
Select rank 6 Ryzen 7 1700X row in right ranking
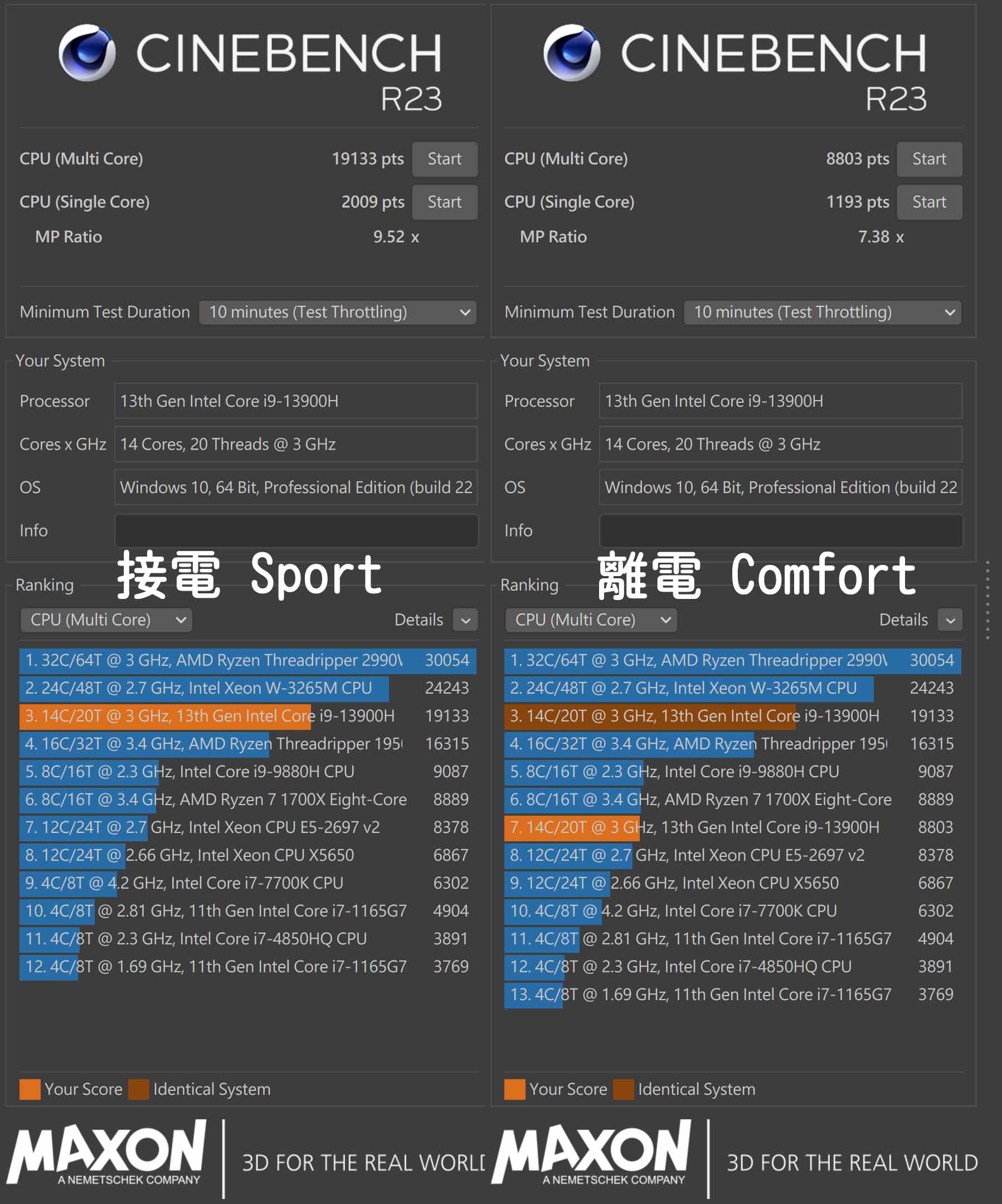[x=732, y=800]
